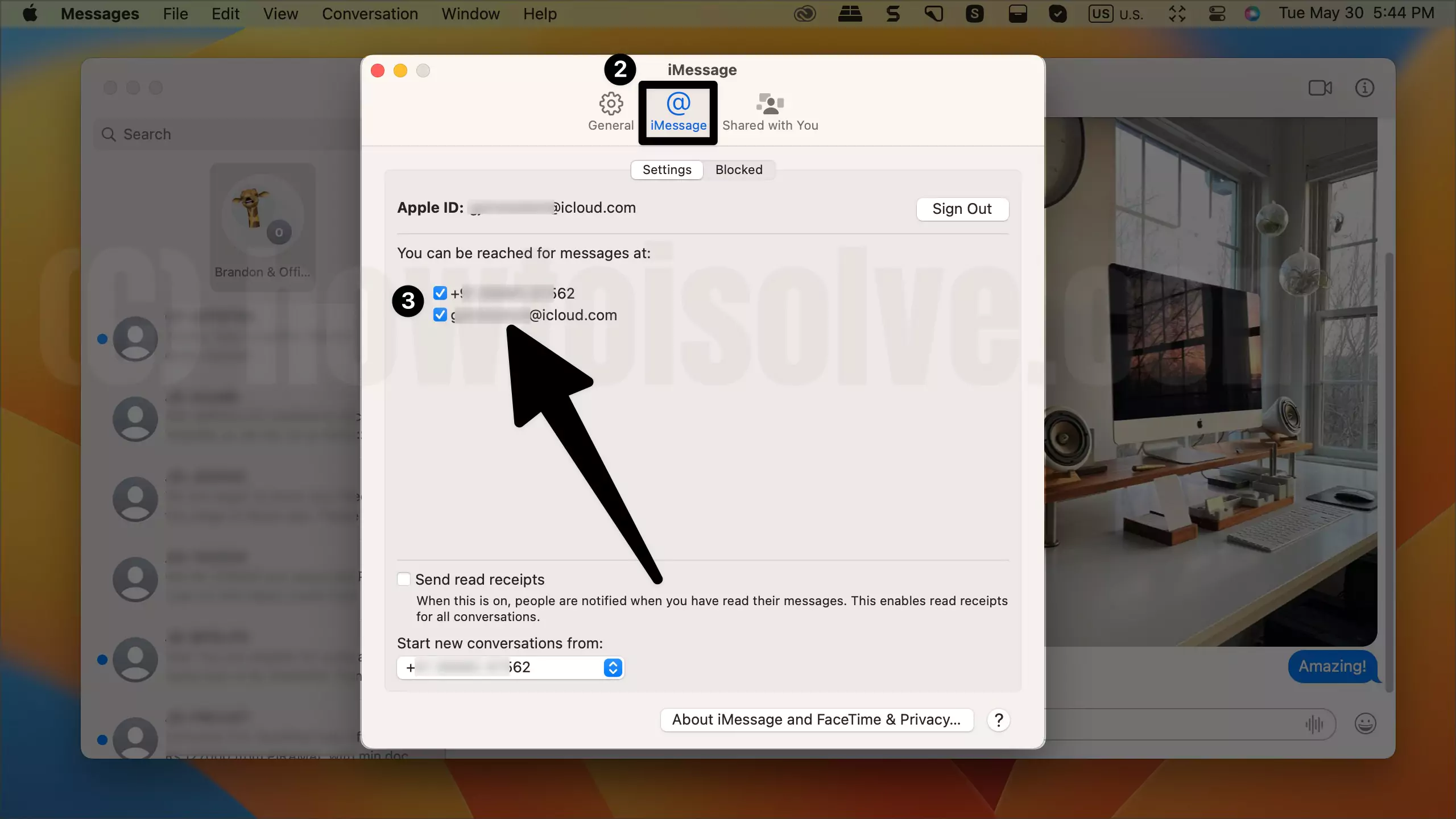Click the tag-shaped menu bar icon
Screen dimensions: 1456x819
[933, 14]
